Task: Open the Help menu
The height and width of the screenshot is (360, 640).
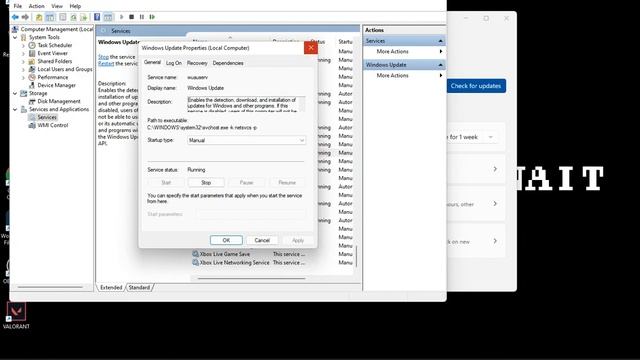Action: click(x=75, y=6)
